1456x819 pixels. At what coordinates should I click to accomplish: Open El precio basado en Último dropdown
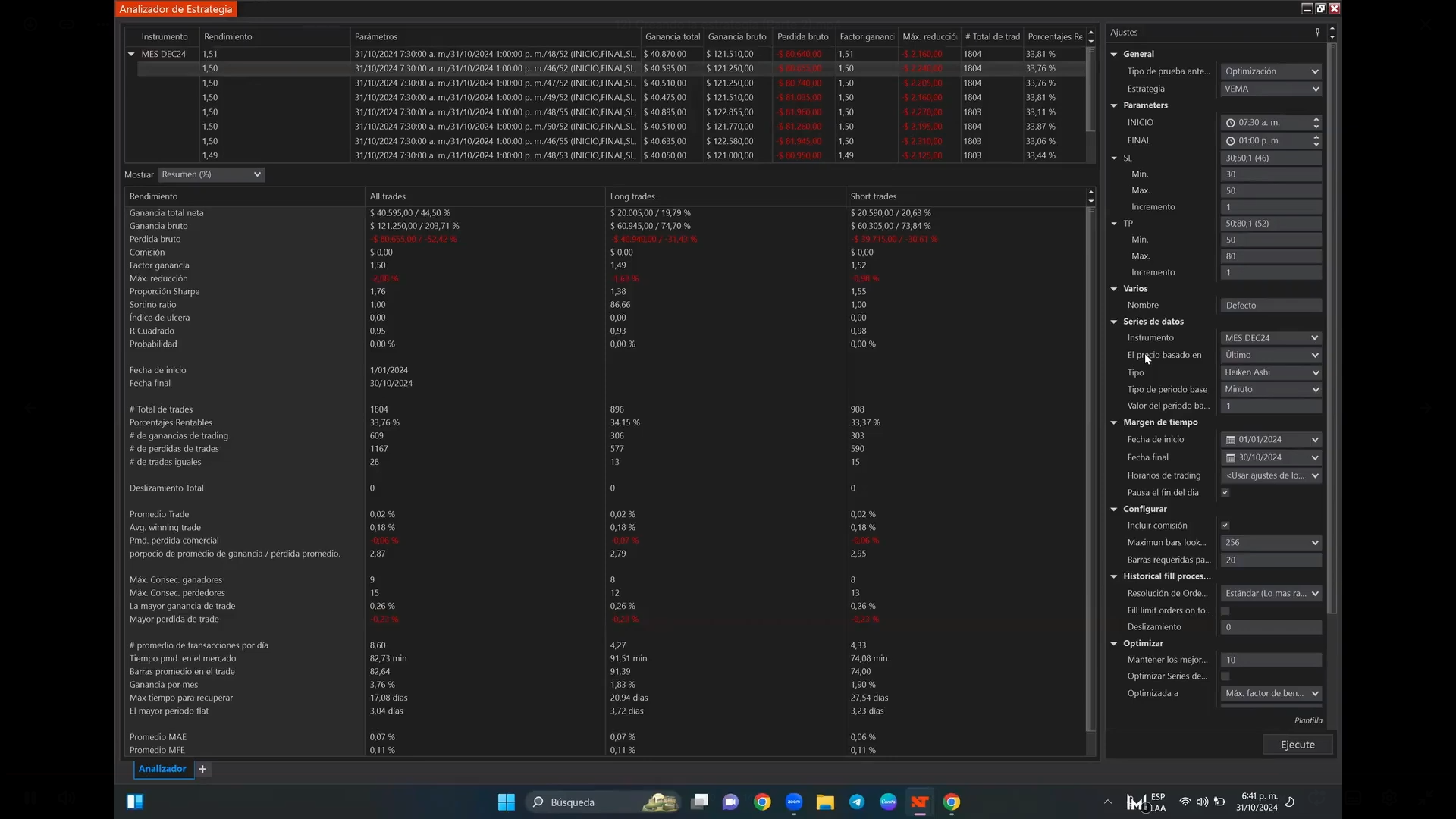pyautogui.click(x=1271, y=355)
